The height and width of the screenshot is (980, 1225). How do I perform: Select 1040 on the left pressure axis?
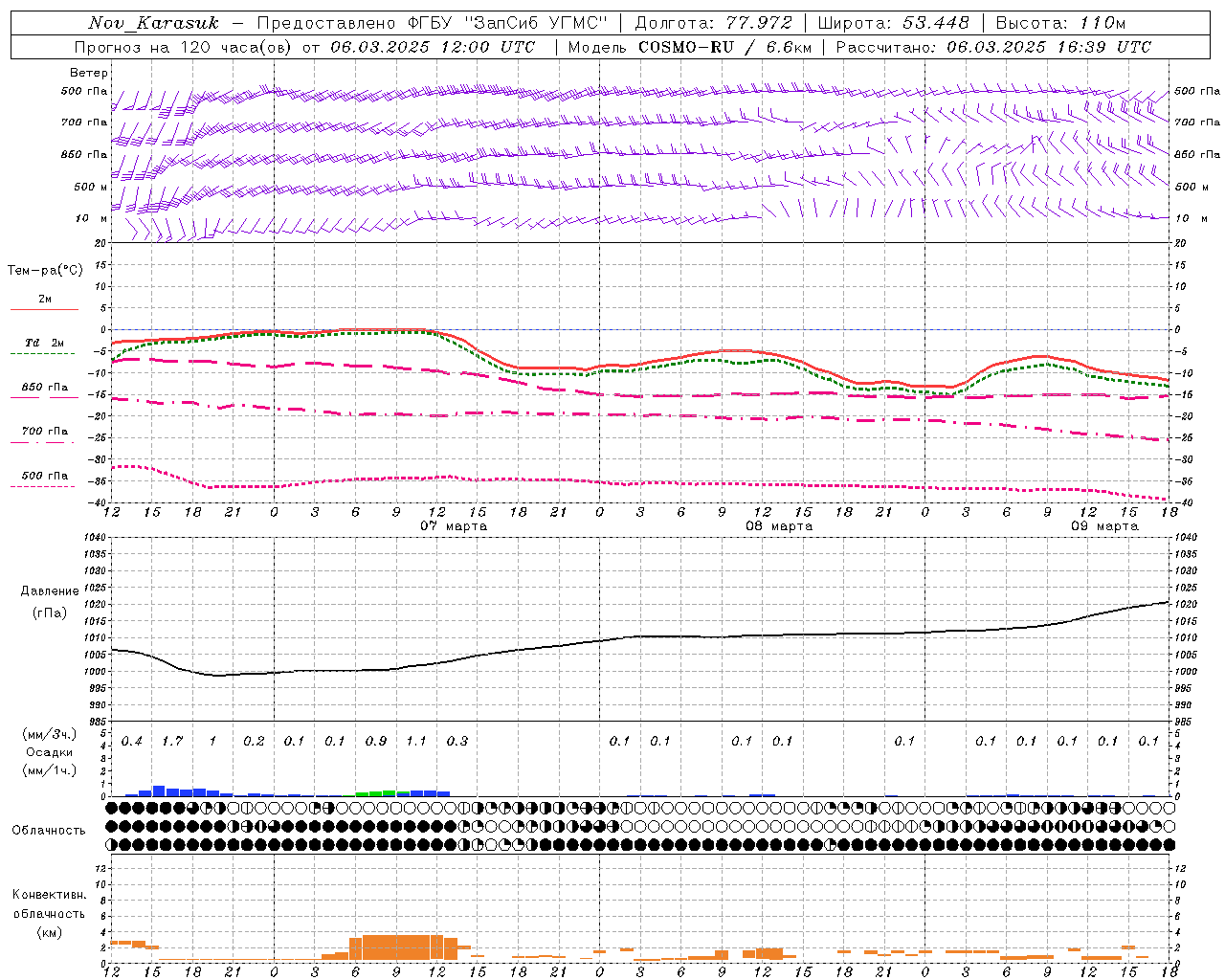(x=96, y=538)
